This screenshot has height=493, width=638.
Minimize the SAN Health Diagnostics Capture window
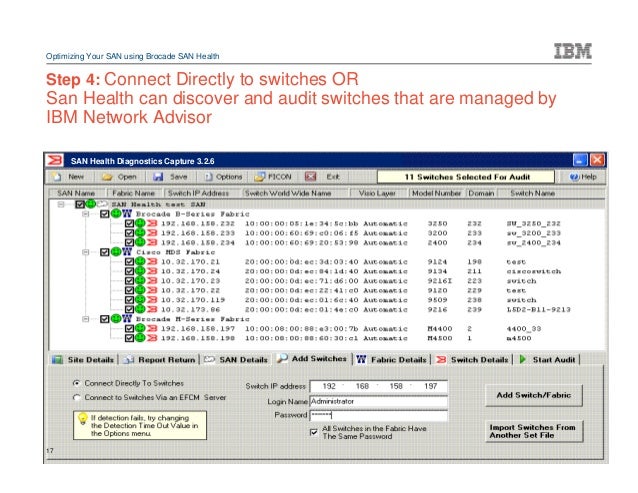(580, 160)
